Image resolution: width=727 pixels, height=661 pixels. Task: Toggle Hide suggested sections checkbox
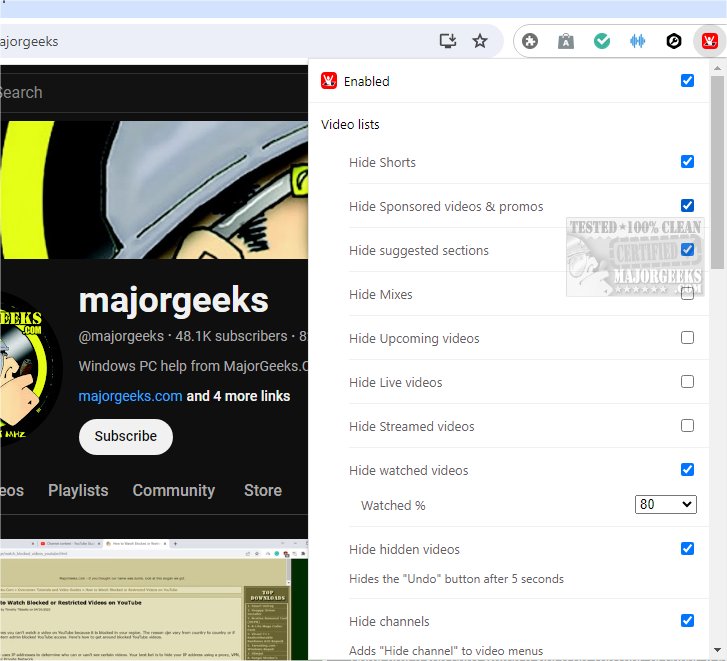[x=687, y=250]
